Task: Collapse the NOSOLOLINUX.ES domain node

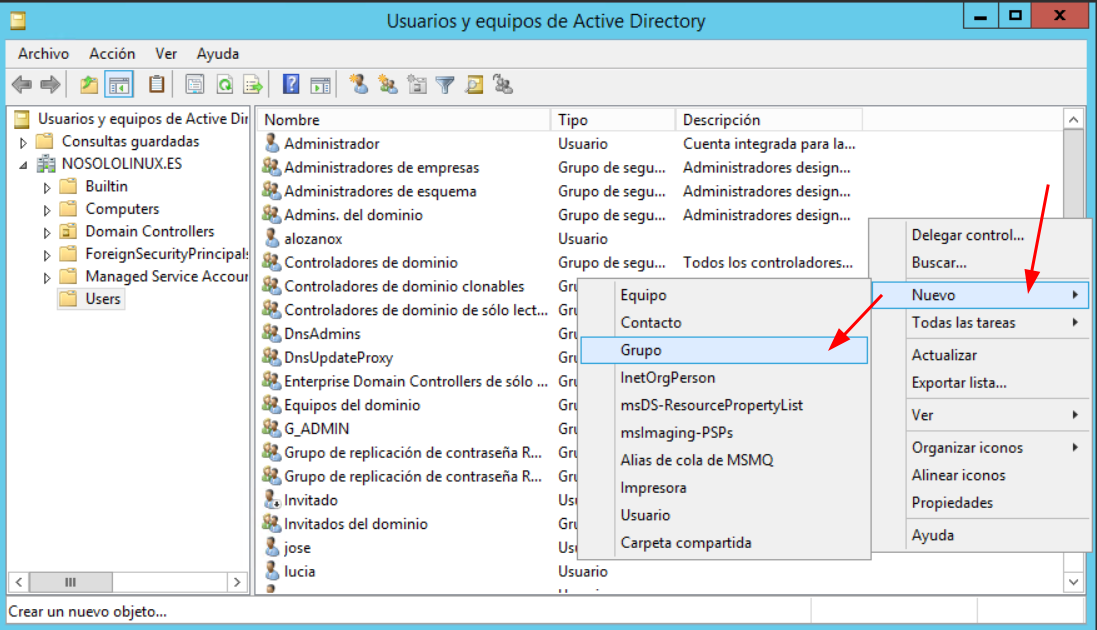Action: (x=24, y=164)
